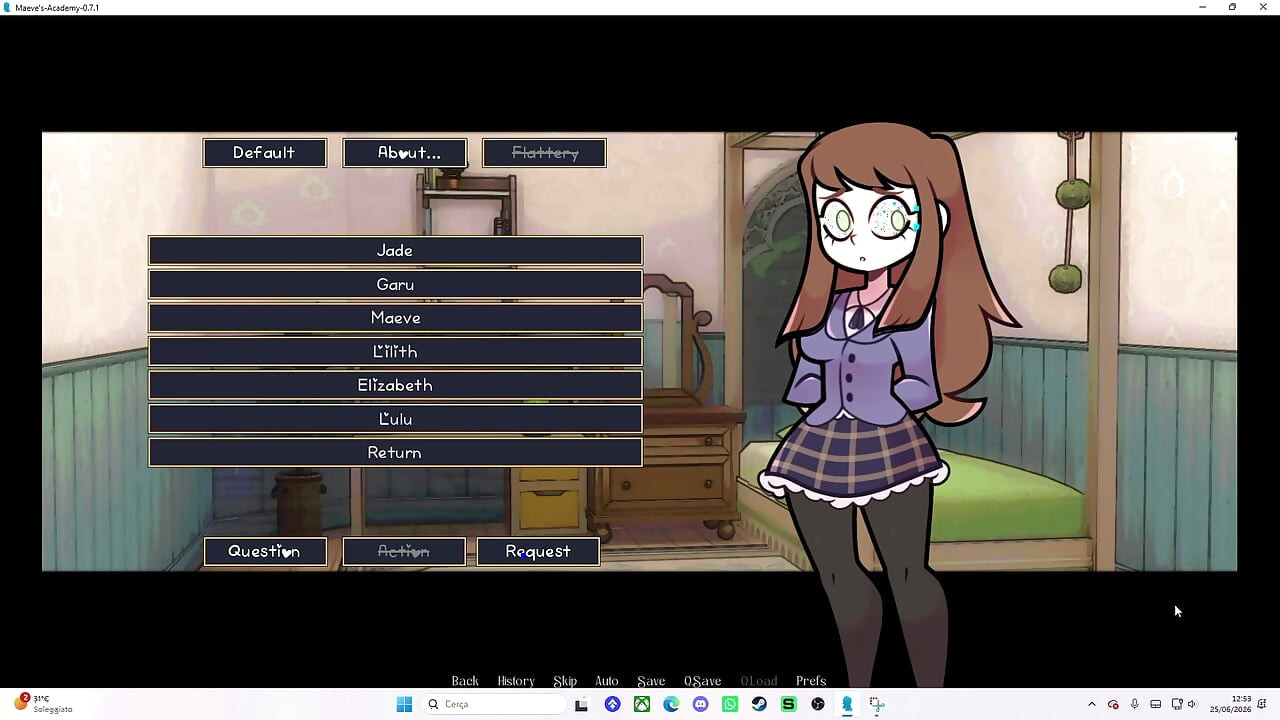Click the network display tray icon
Viewport: 1280px width, 720px height.
(1177, 704)
